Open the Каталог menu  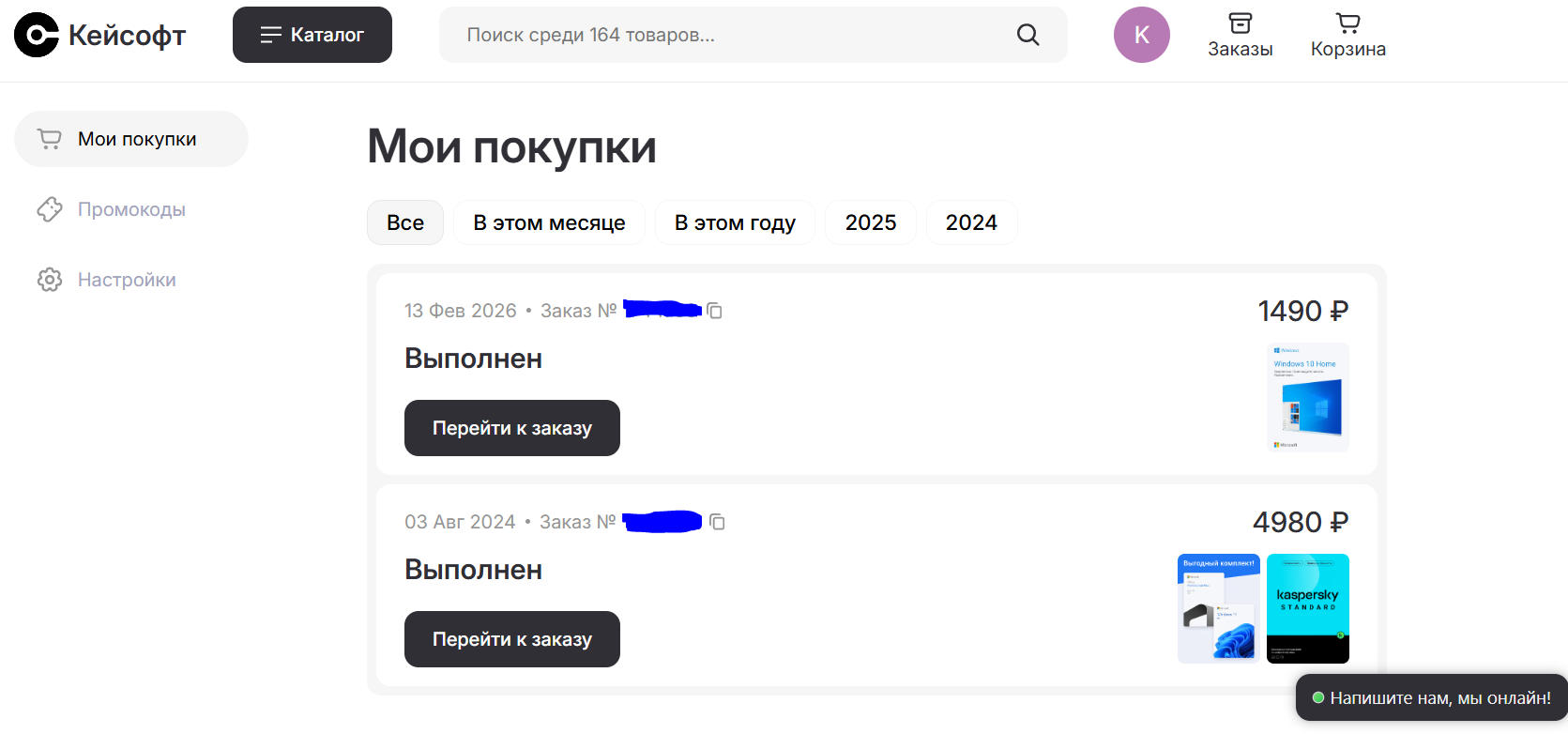point(312,35)
